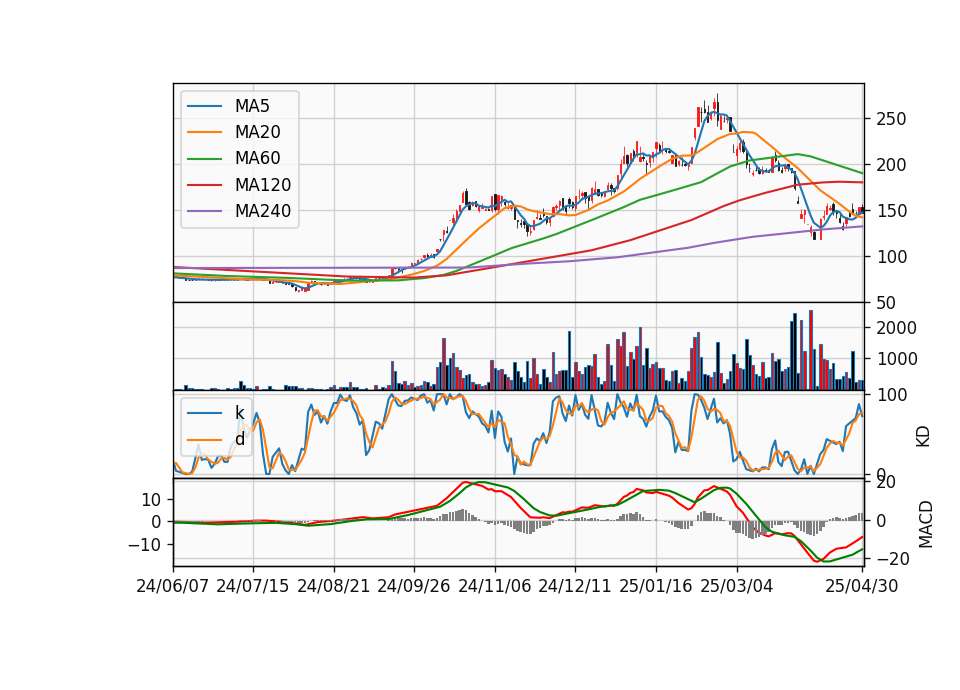Click the −10 MACD left axis label

pos(146,544)
